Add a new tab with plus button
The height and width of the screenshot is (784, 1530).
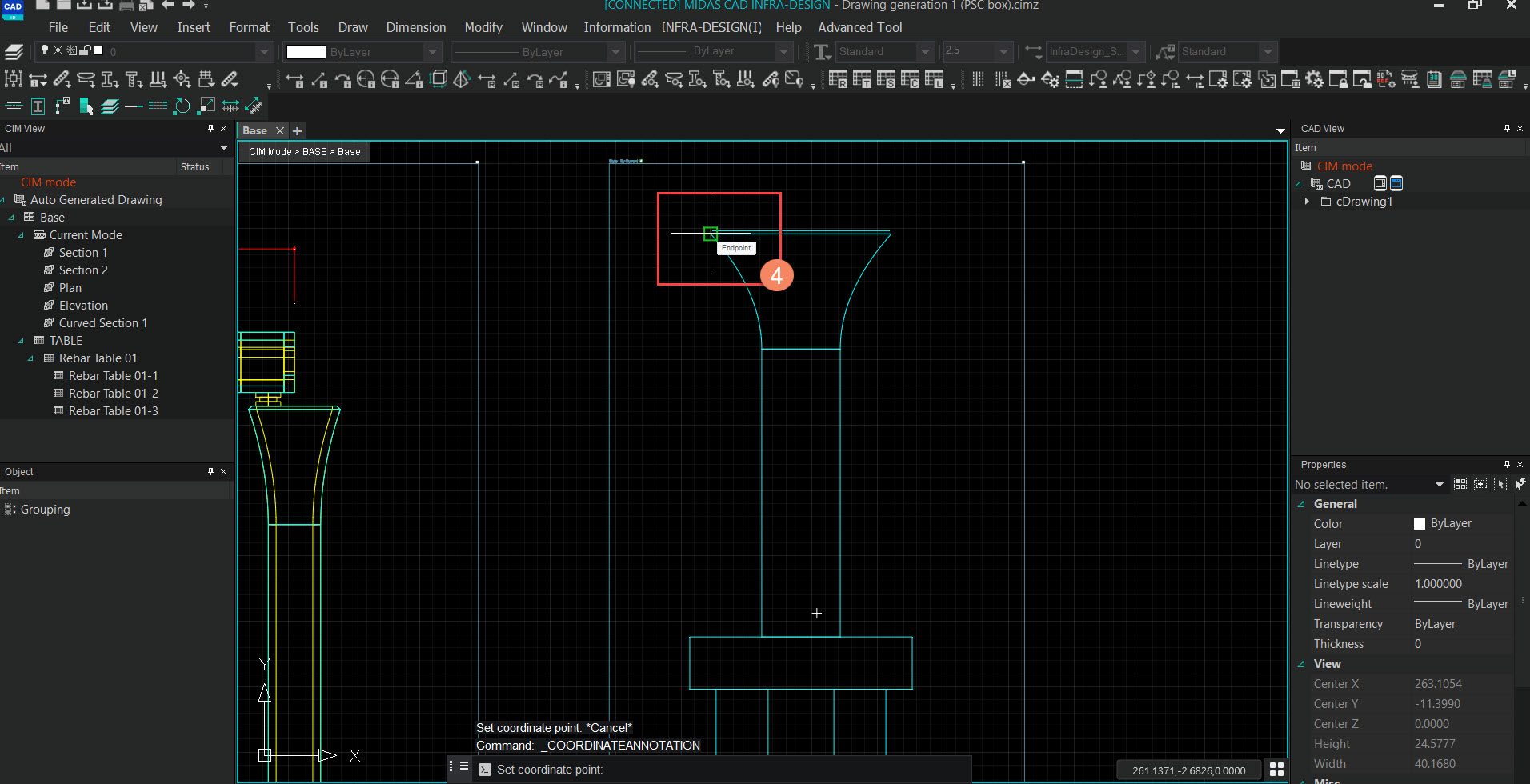click(x=297, y=130)
